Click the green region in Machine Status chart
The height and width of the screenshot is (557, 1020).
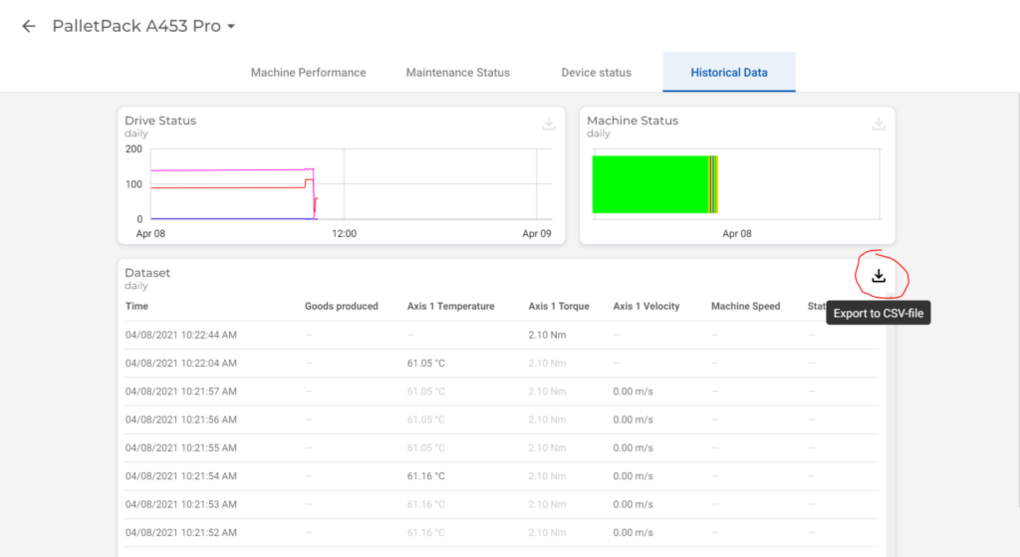[x=650, y=184]
